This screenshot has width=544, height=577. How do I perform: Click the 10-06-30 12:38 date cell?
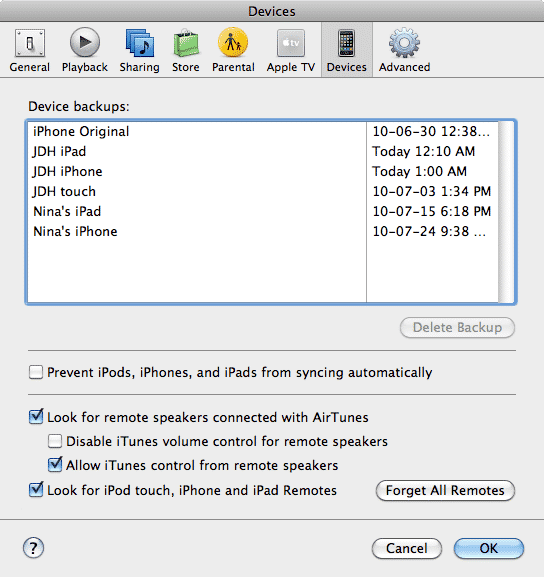(431, 131)
